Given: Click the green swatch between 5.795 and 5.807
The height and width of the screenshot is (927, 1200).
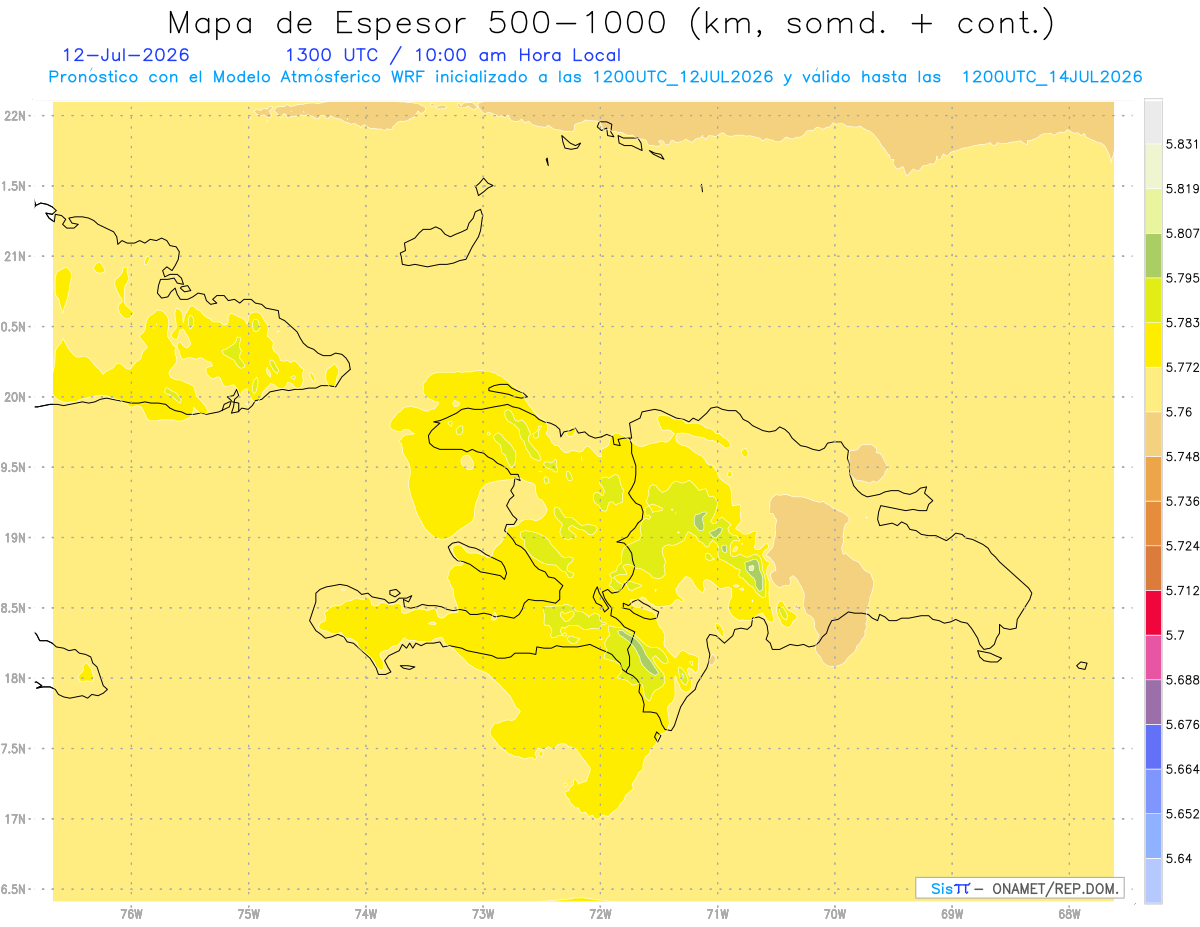Looking at the screenshot, I should tap(1153, 255).
